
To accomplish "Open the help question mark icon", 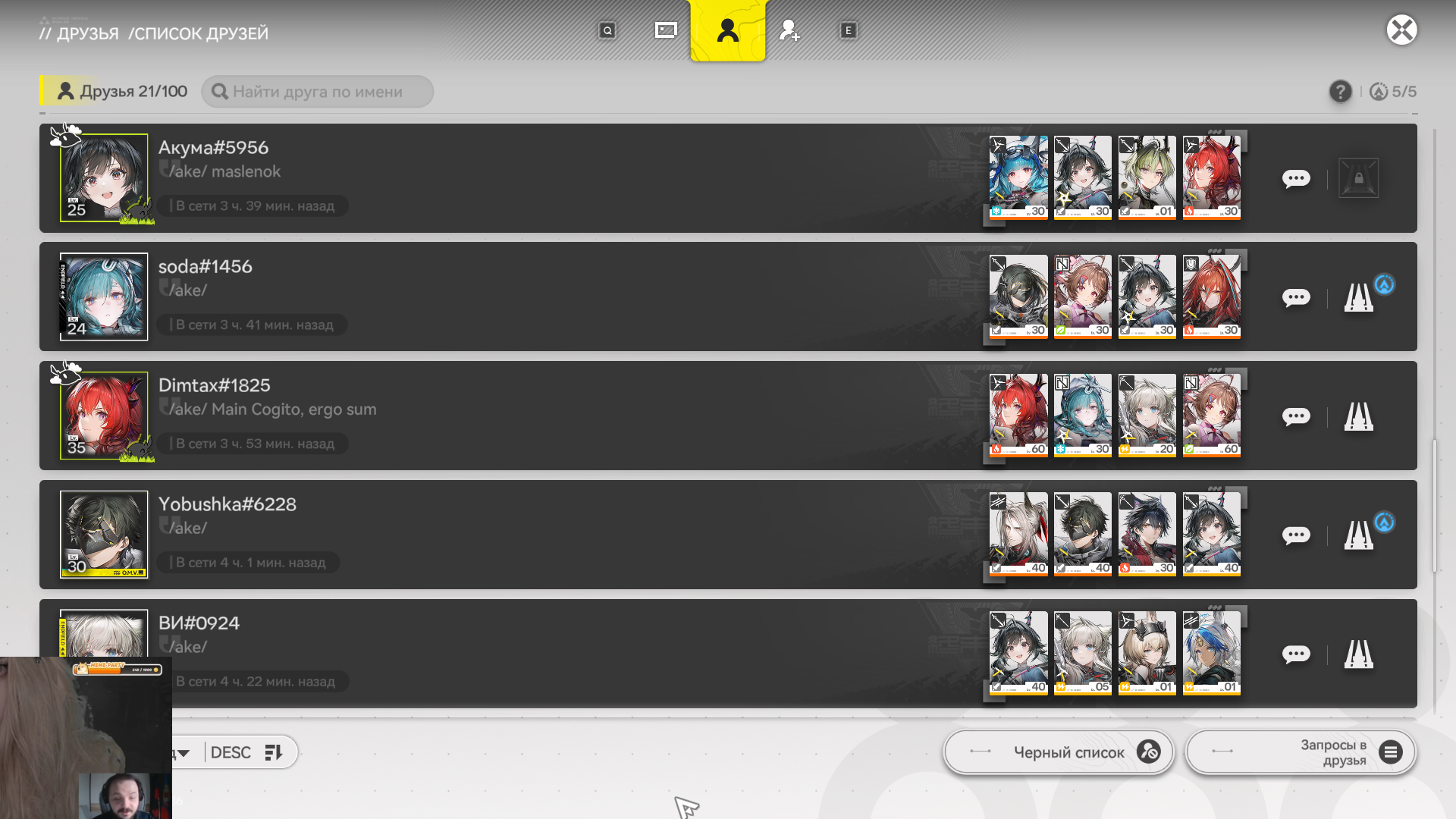I will (x=1340, y=92).
